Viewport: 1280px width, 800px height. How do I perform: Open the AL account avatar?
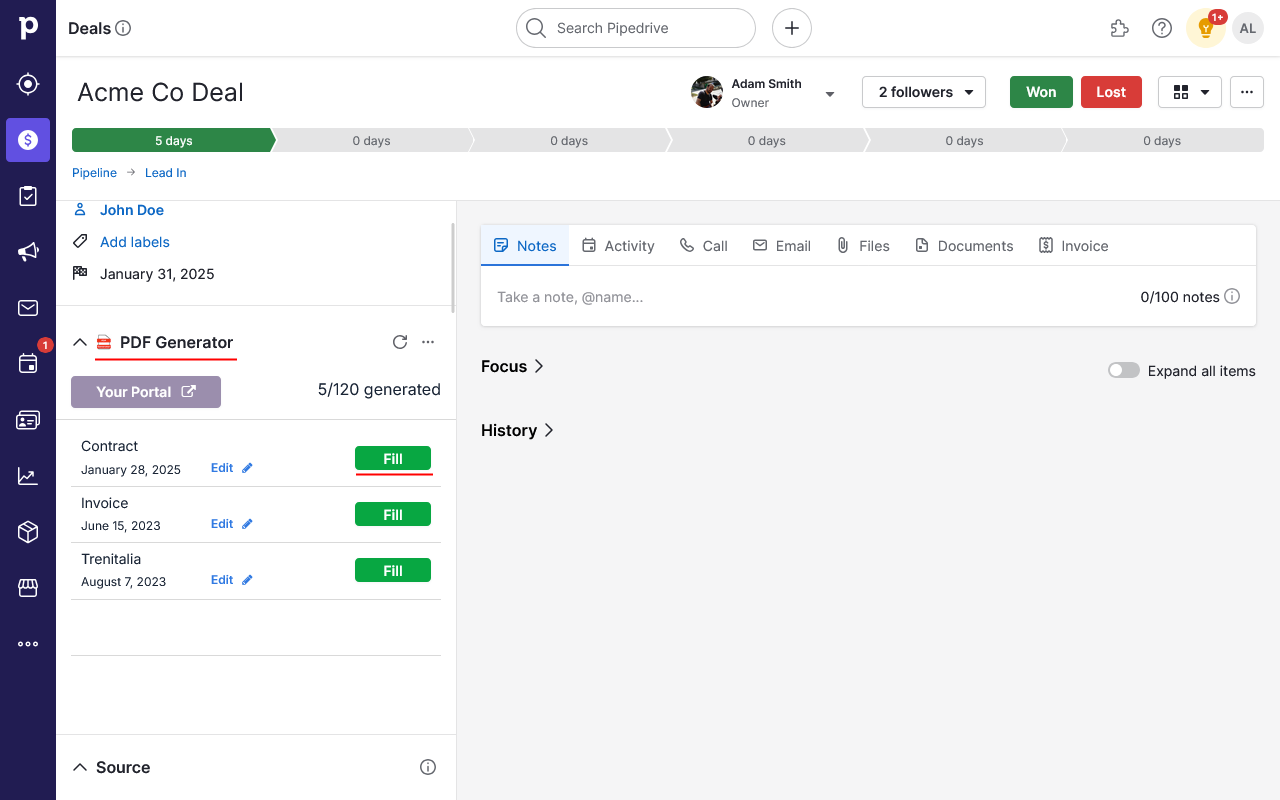coord(1248,28)
